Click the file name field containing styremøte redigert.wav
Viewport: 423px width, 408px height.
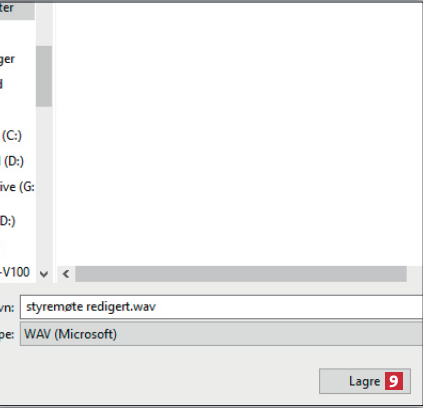point(222,307)
